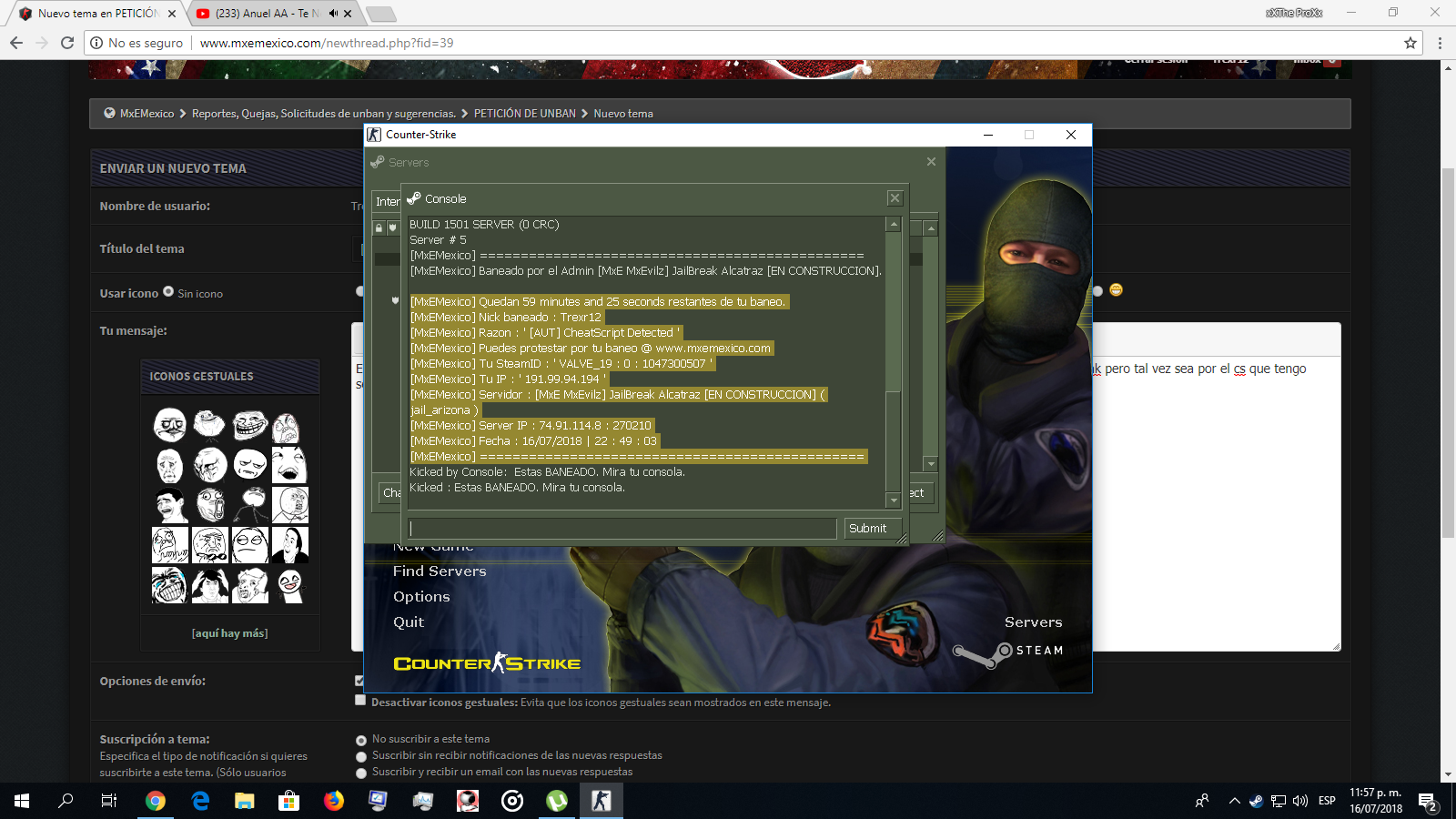Insert the Okay guy sad face smiley

point(170,465)
